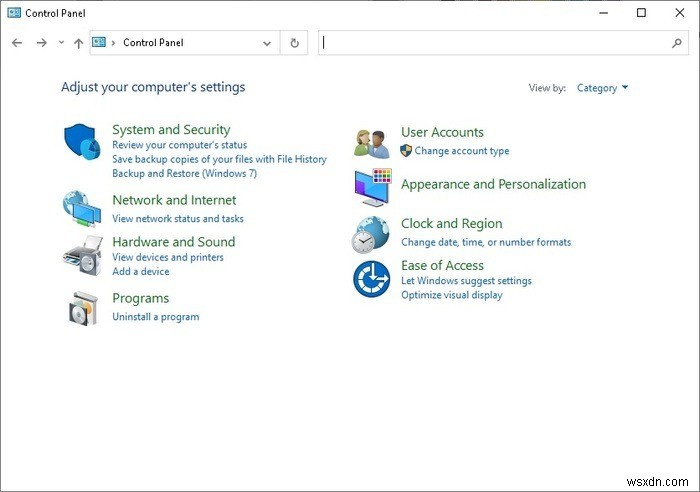This screenshot has height=492, width=700.
Task: Open Network and Internet heading
Action: [x=174, y=200]
